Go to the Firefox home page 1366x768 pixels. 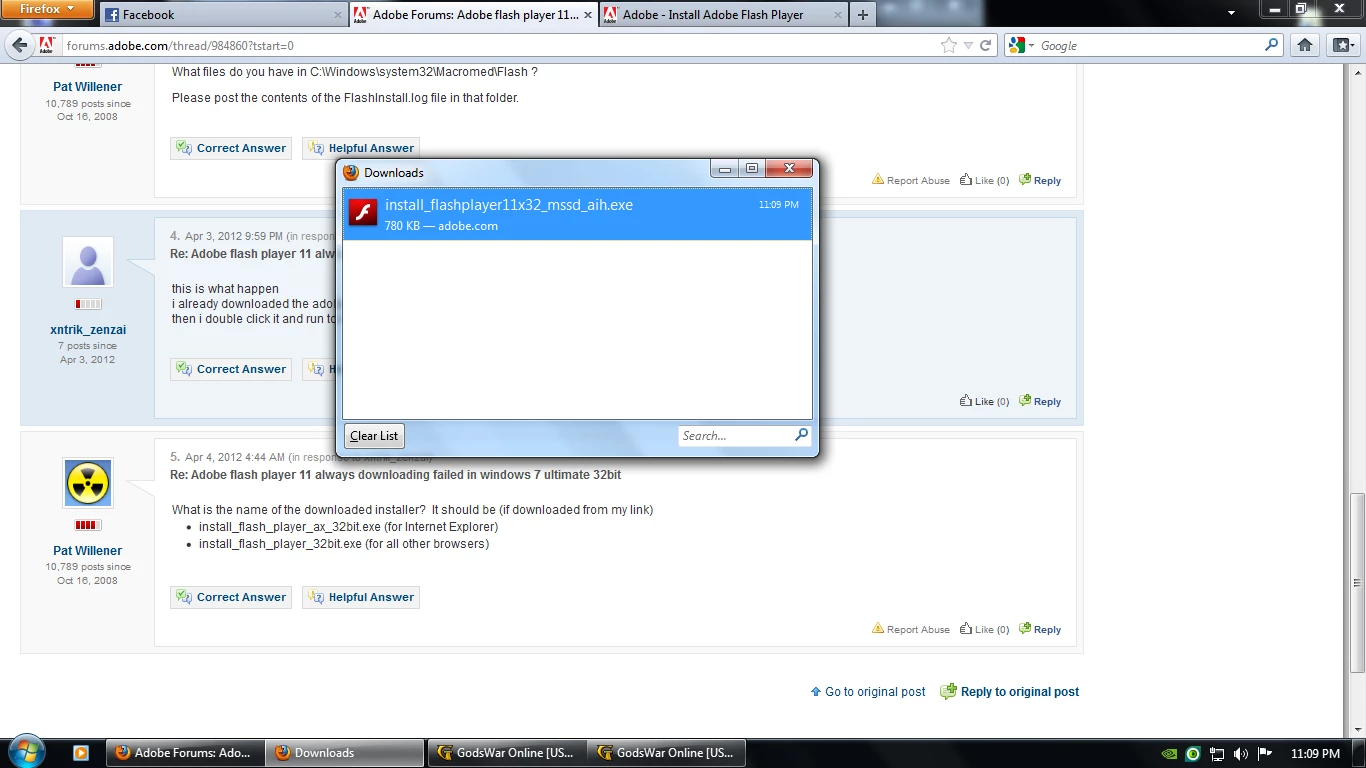pos(1305,45)
